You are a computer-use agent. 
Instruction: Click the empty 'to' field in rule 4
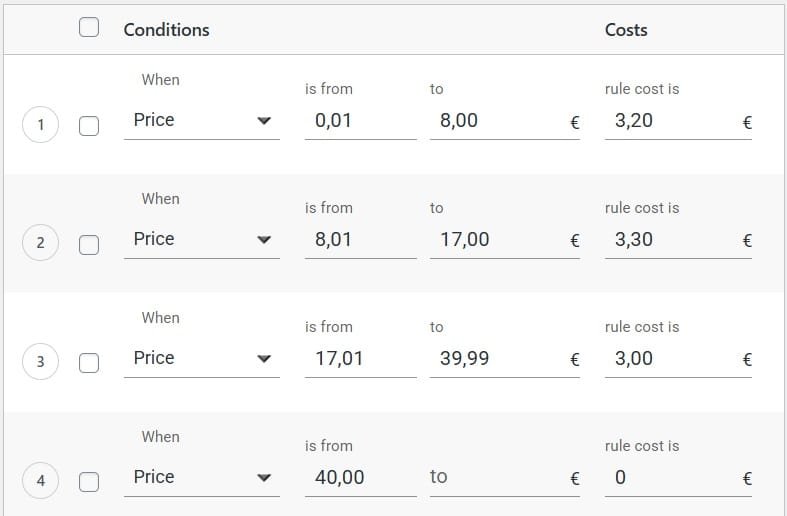(x=497, y=478)
